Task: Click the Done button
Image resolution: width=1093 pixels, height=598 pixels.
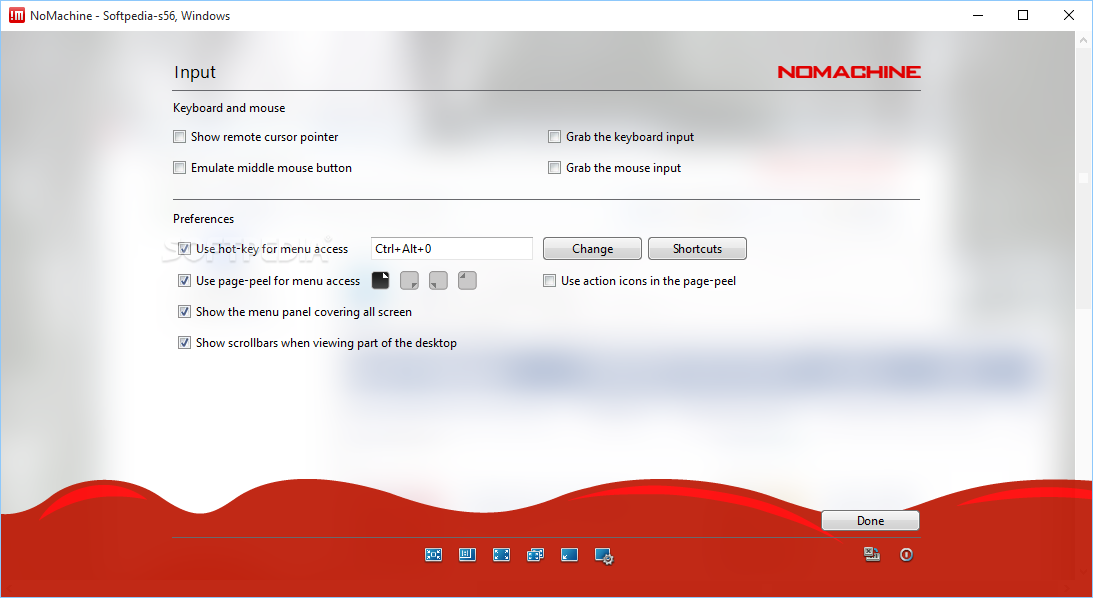Action: coord(870,521)
